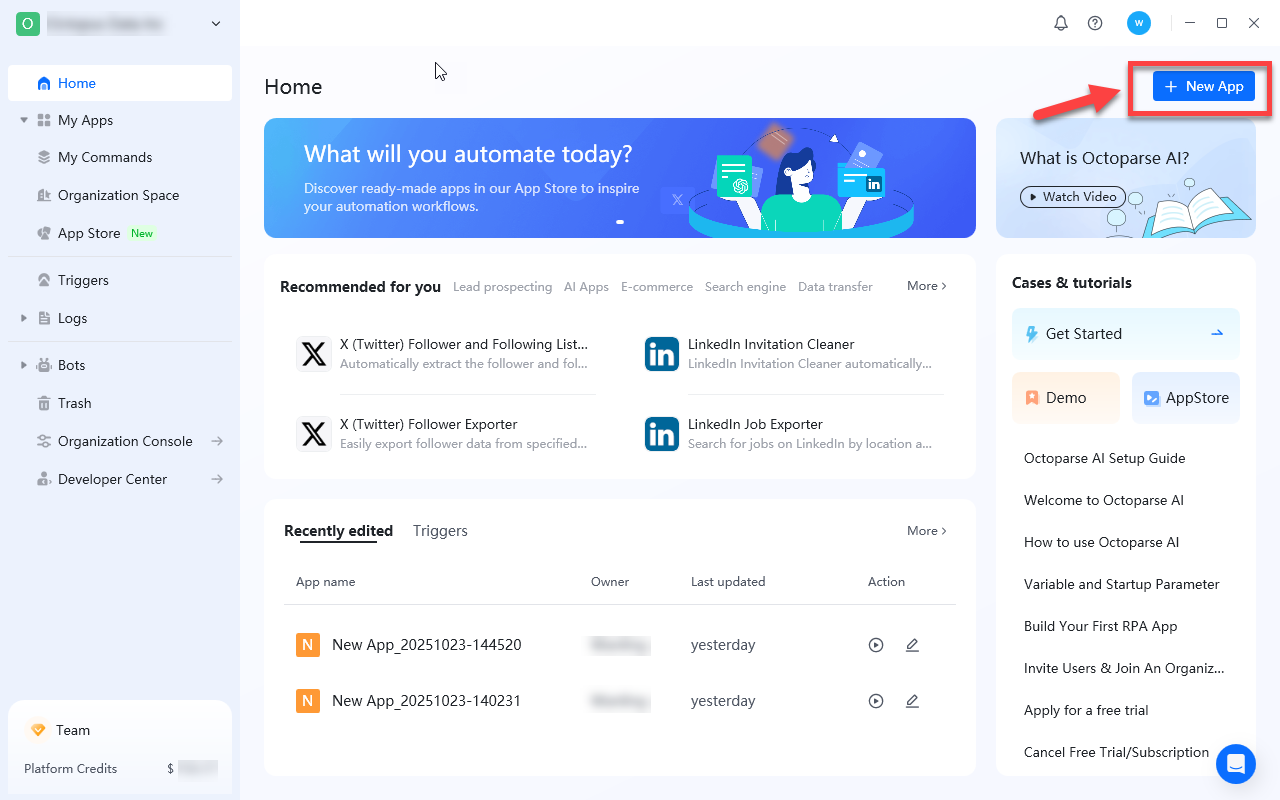Open Trash in the sidebar
The width and height of the screenshot is (1280, 800).
(x=74, y=403)
